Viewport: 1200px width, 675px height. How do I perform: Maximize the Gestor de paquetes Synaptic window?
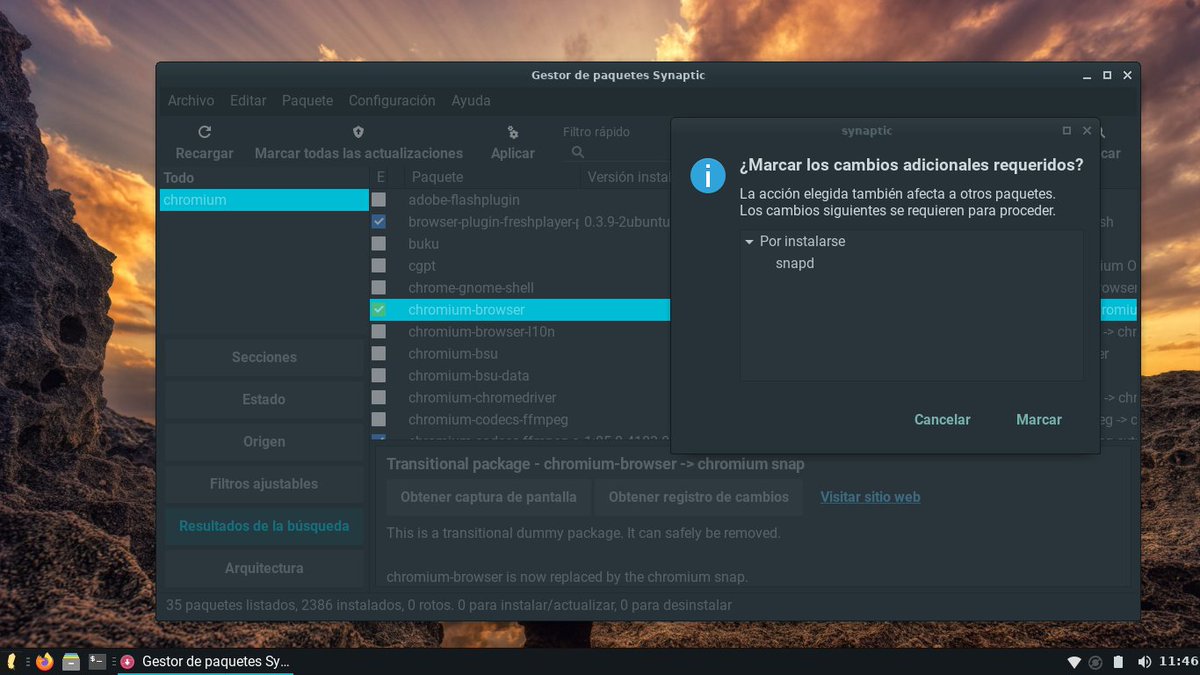click(1107, 76)
